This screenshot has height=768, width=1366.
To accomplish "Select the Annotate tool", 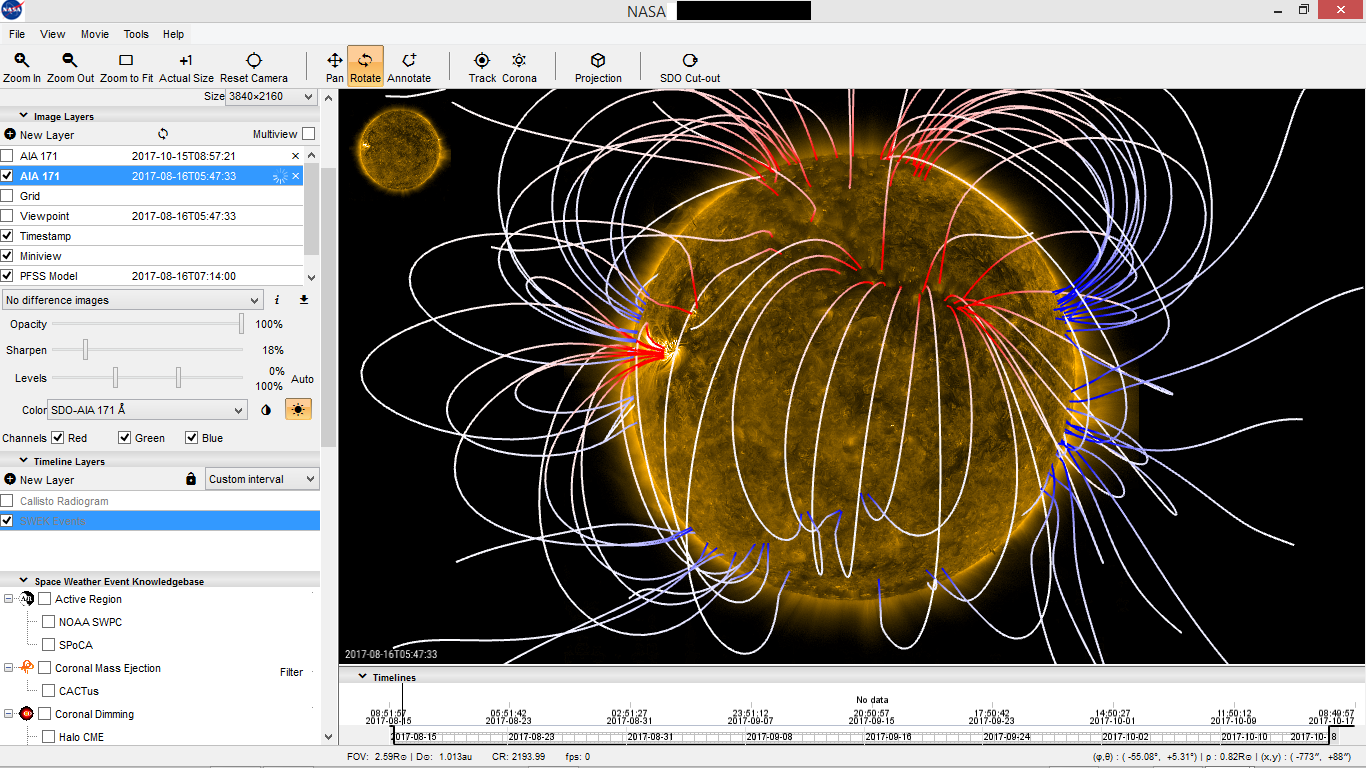I will point(409,67).
